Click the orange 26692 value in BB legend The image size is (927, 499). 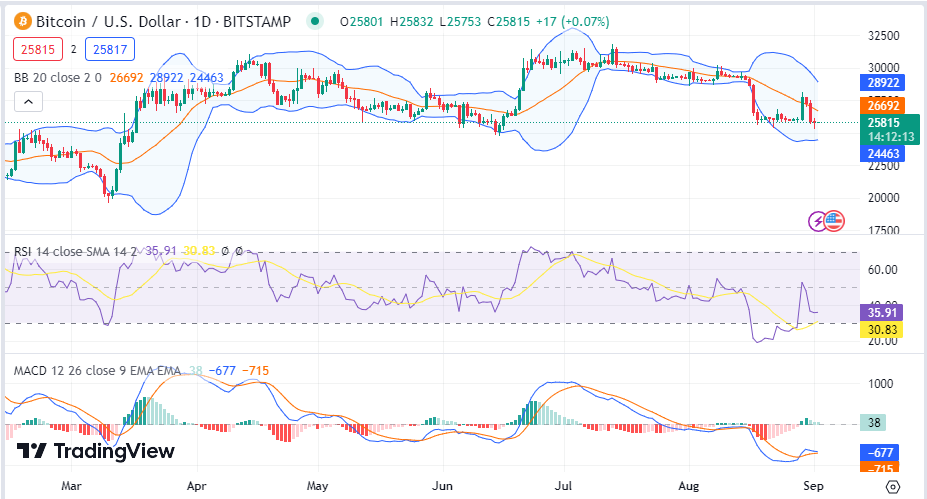(127, 77)
